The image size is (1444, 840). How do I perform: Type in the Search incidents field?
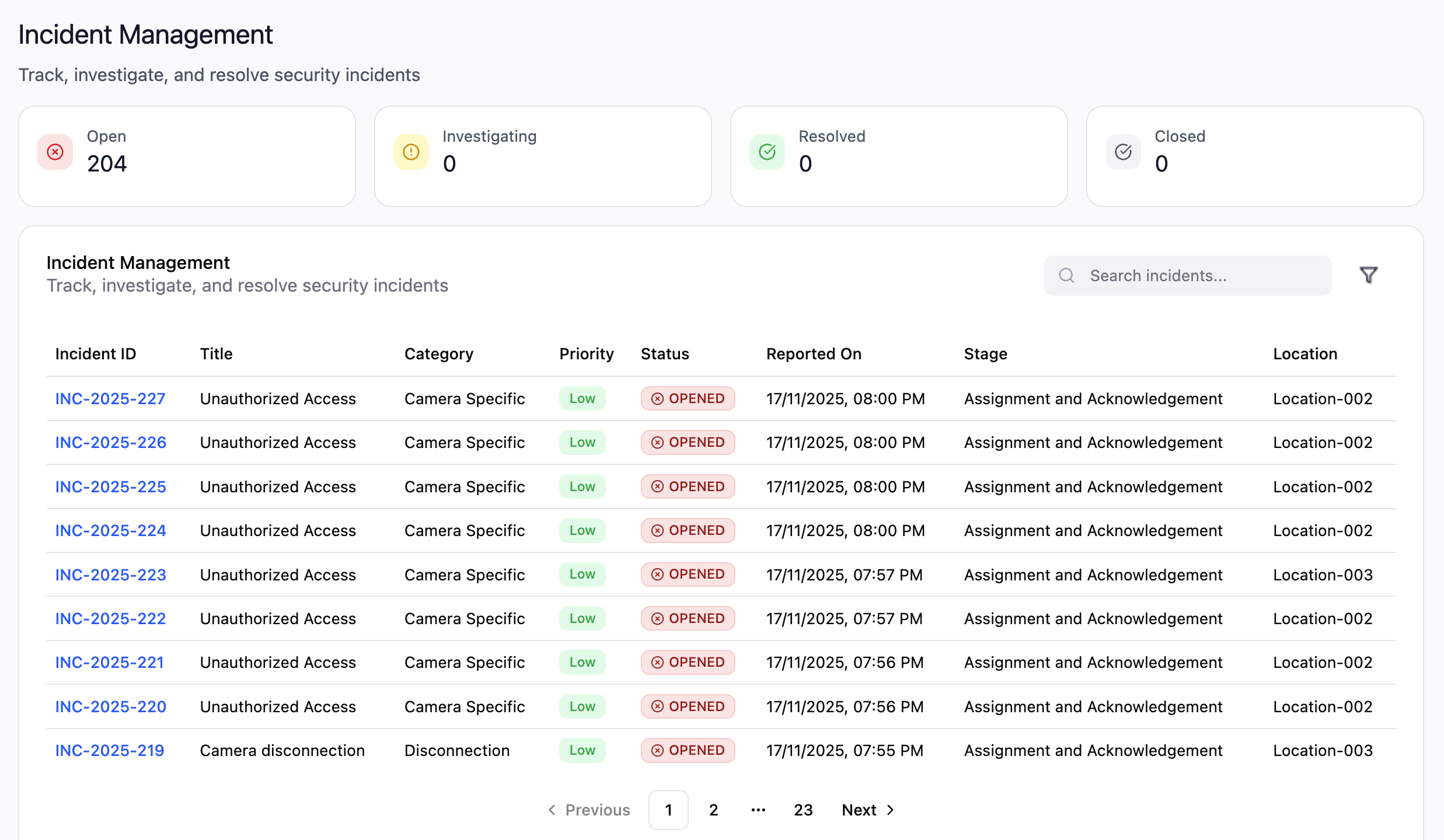1202,275
